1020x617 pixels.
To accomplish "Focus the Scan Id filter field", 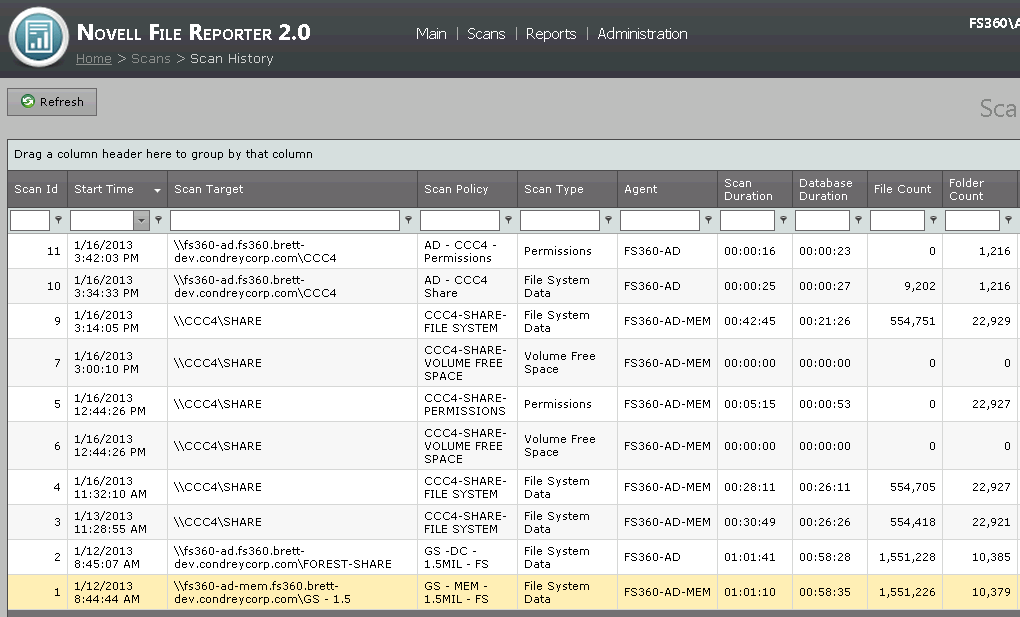I will pyautogui.click(x=30, y=221).
